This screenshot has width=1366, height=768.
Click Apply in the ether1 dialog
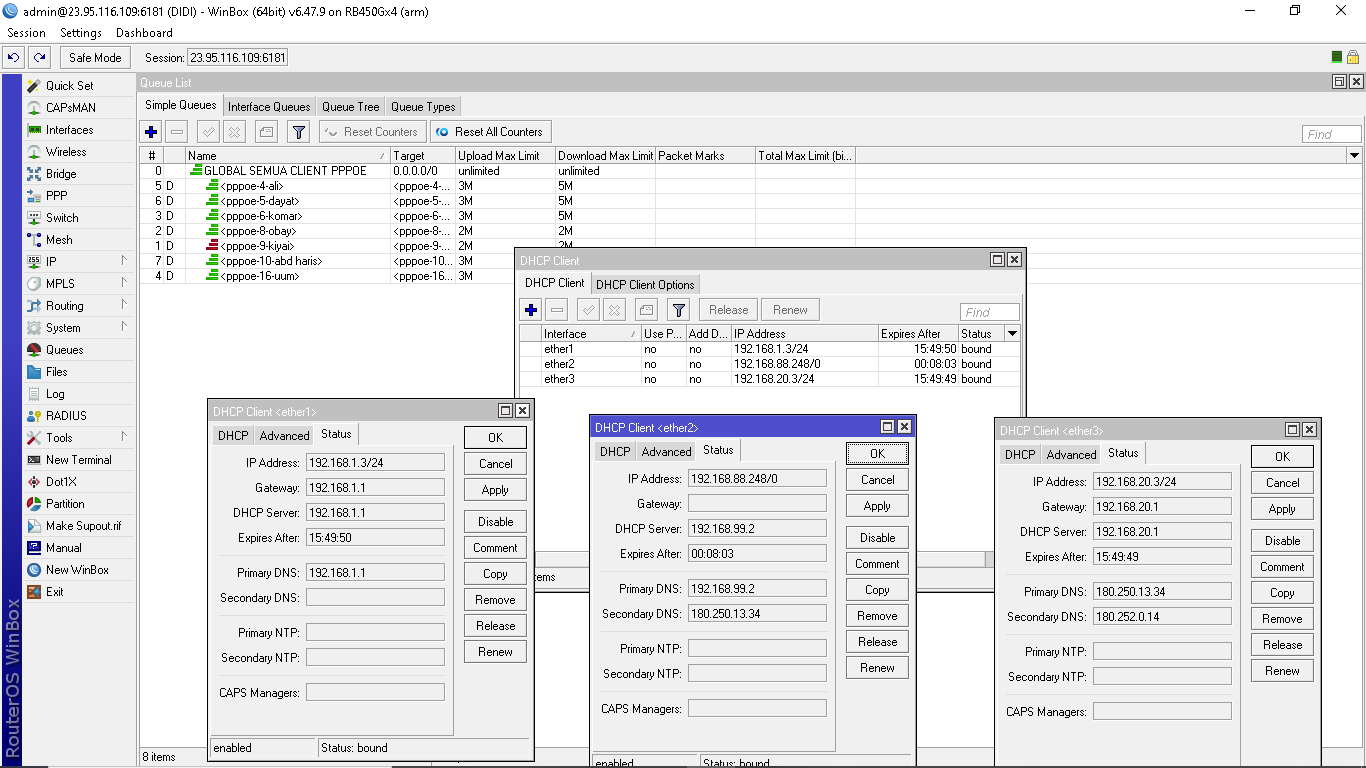pos(495,490)
